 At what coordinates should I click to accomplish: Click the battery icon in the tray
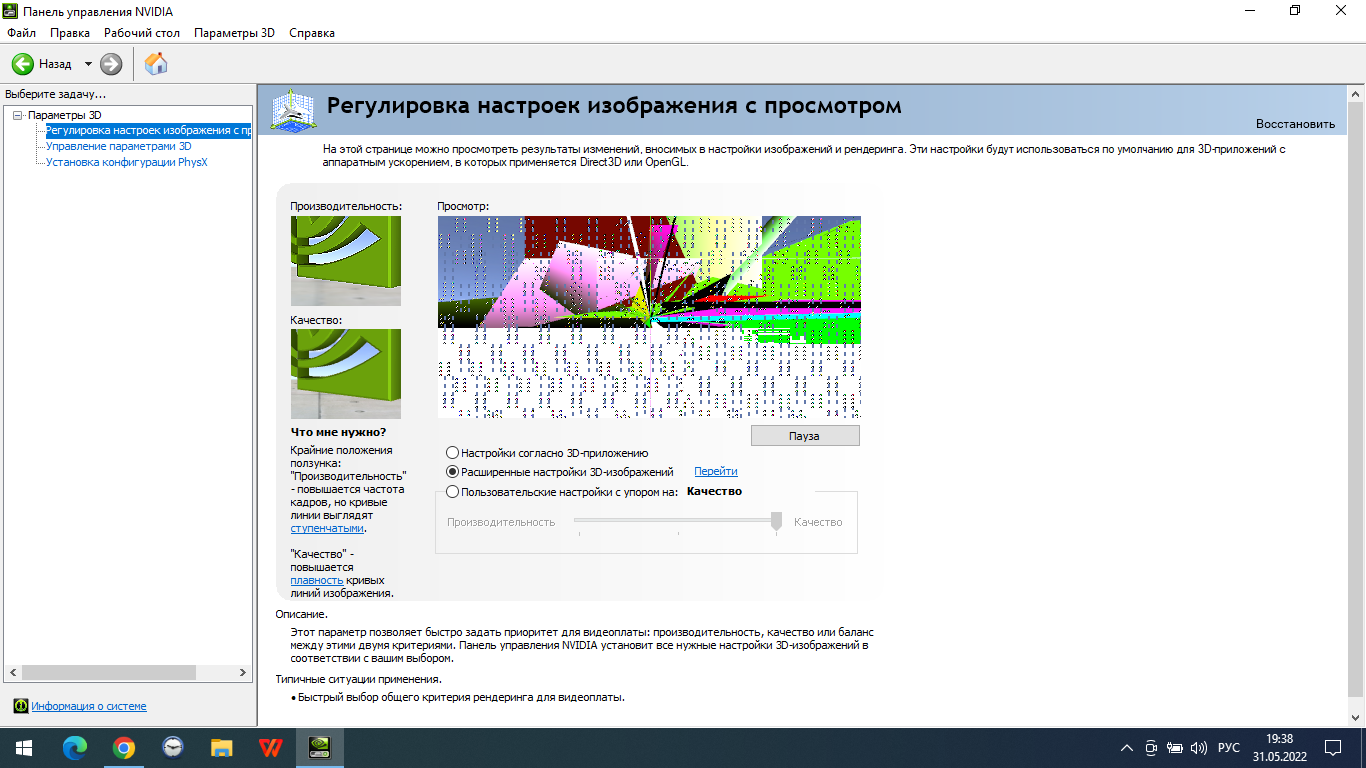(x=1175, y=748)
